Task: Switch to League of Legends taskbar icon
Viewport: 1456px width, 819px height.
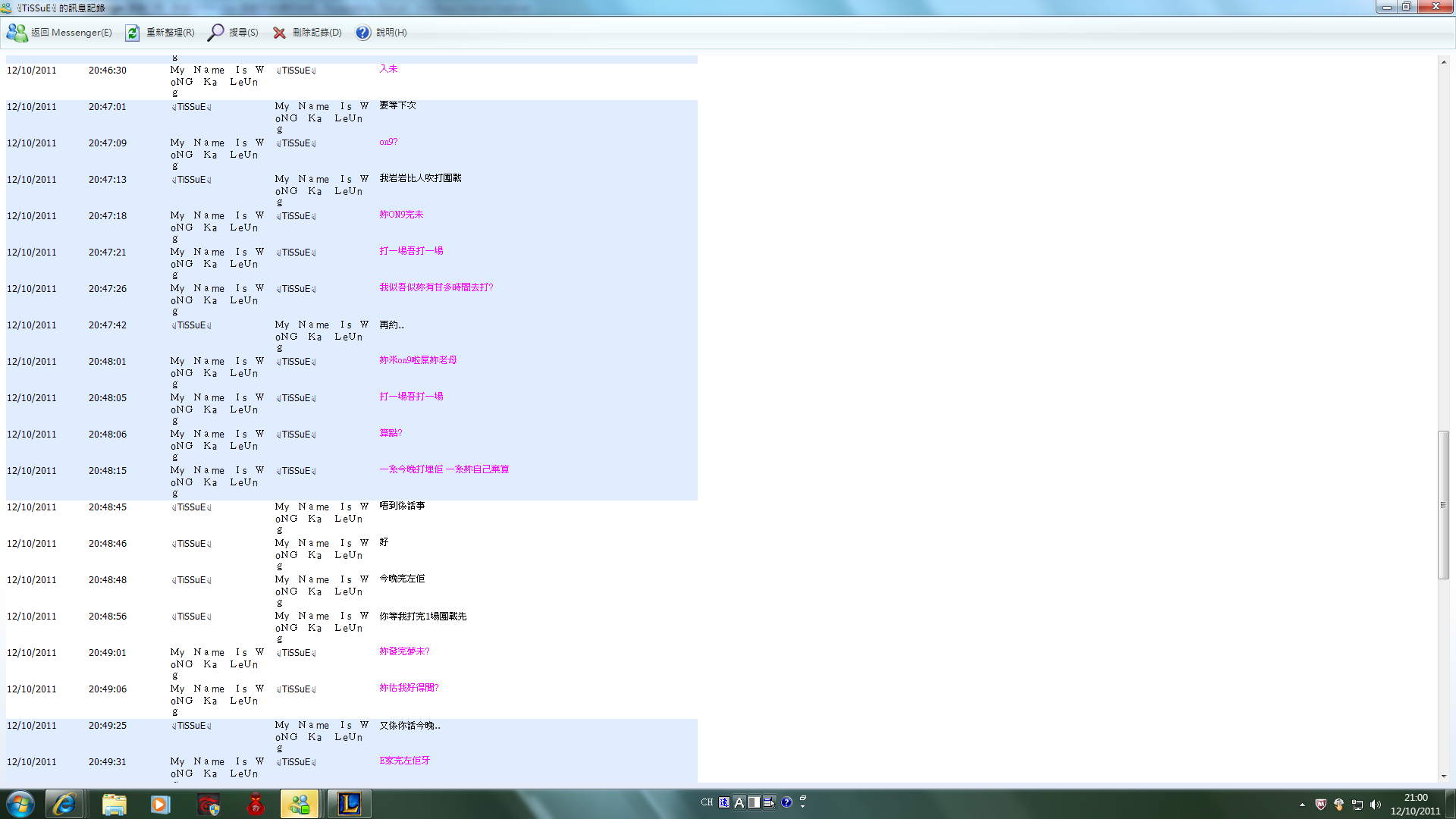Action: (x=350, y=804)
